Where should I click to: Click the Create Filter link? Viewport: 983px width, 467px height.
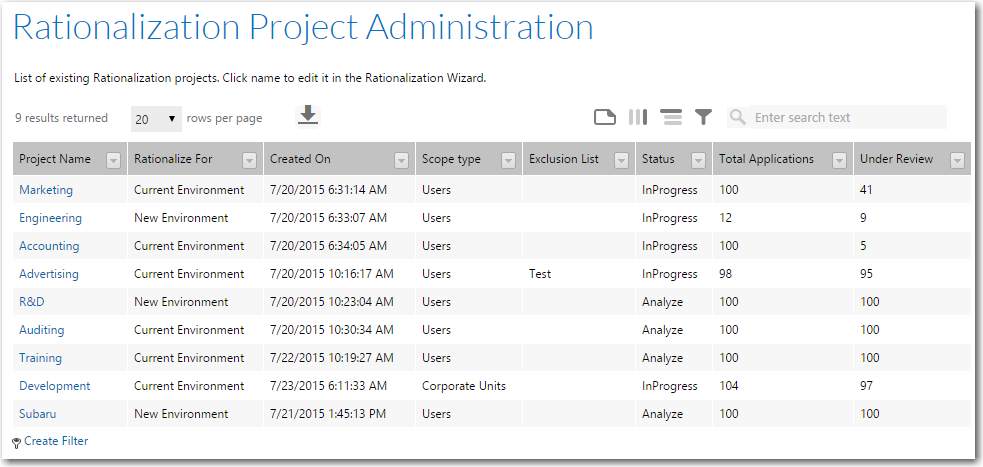[56, 441]
